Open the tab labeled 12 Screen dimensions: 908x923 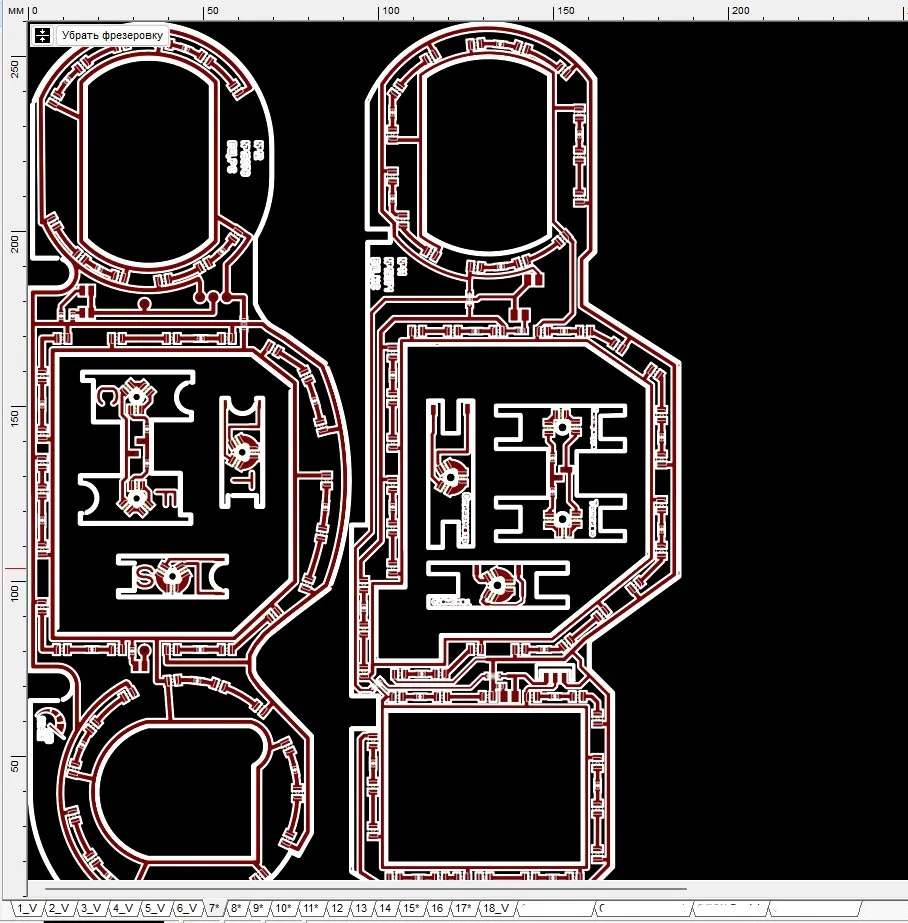pos(337,909)
